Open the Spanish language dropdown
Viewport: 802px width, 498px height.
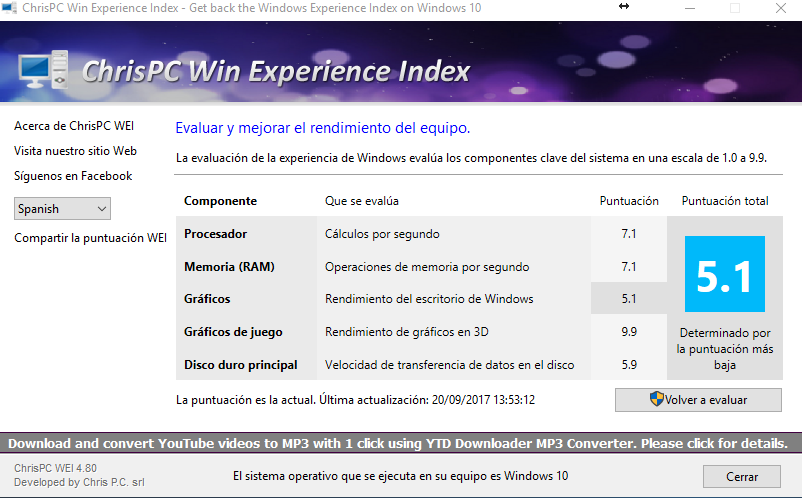pos(62,209)
